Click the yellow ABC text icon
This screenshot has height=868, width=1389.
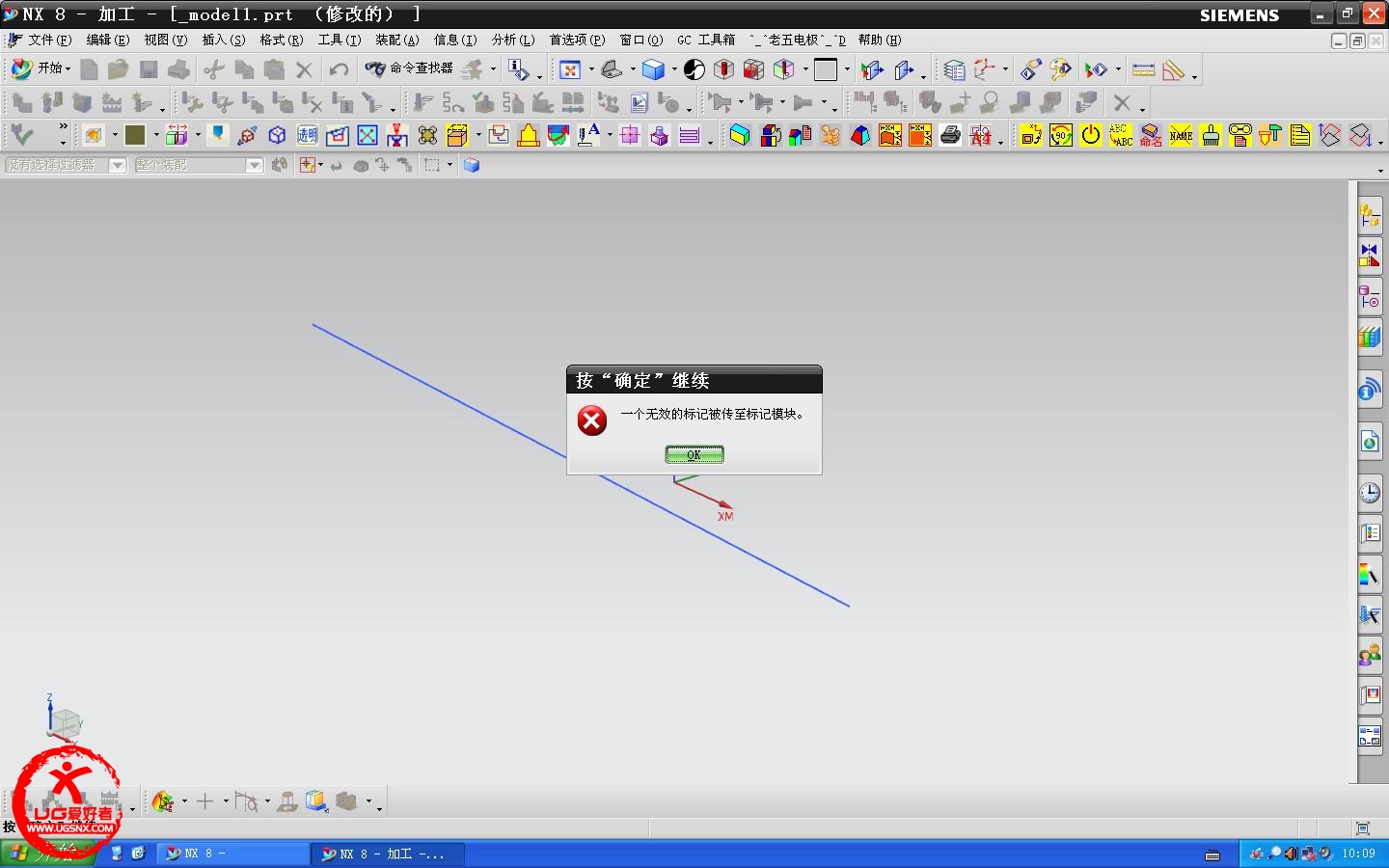[x=1121, y=135]
